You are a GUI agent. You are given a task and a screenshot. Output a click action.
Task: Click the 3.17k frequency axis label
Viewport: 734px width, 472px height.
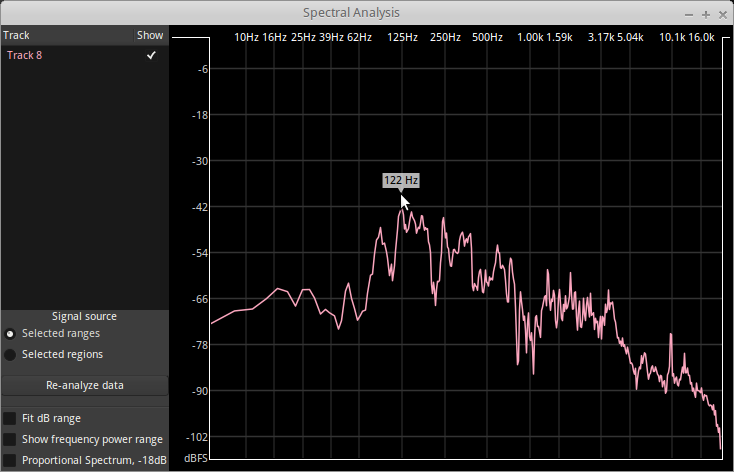pyautogui.click(x=601, y=37)
